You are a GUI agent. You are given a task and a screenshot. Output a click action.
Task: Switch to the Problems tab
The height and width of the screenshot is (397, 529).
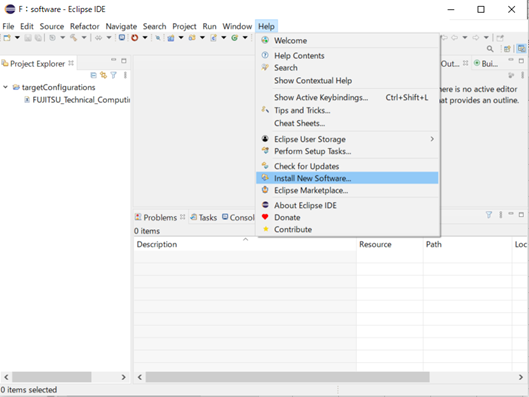[160, 218]
